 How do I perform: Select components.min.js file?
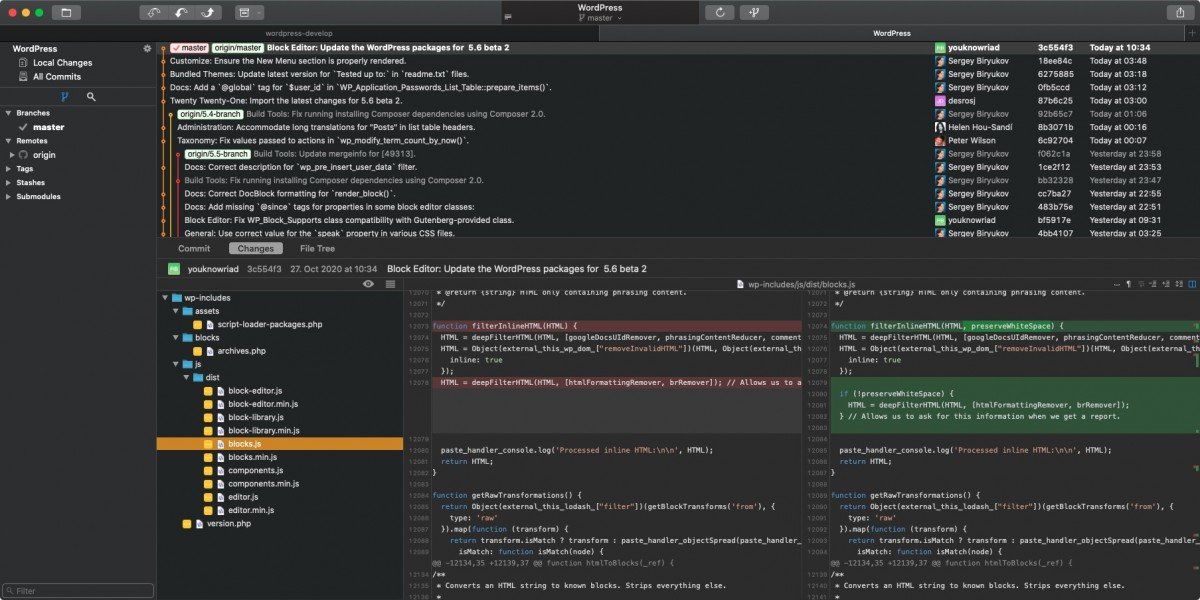264,483
